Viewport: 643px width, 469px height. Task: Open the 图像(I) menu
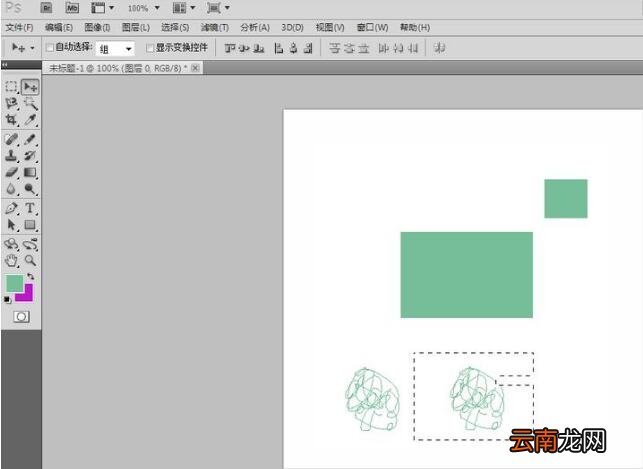coord(97,27)
